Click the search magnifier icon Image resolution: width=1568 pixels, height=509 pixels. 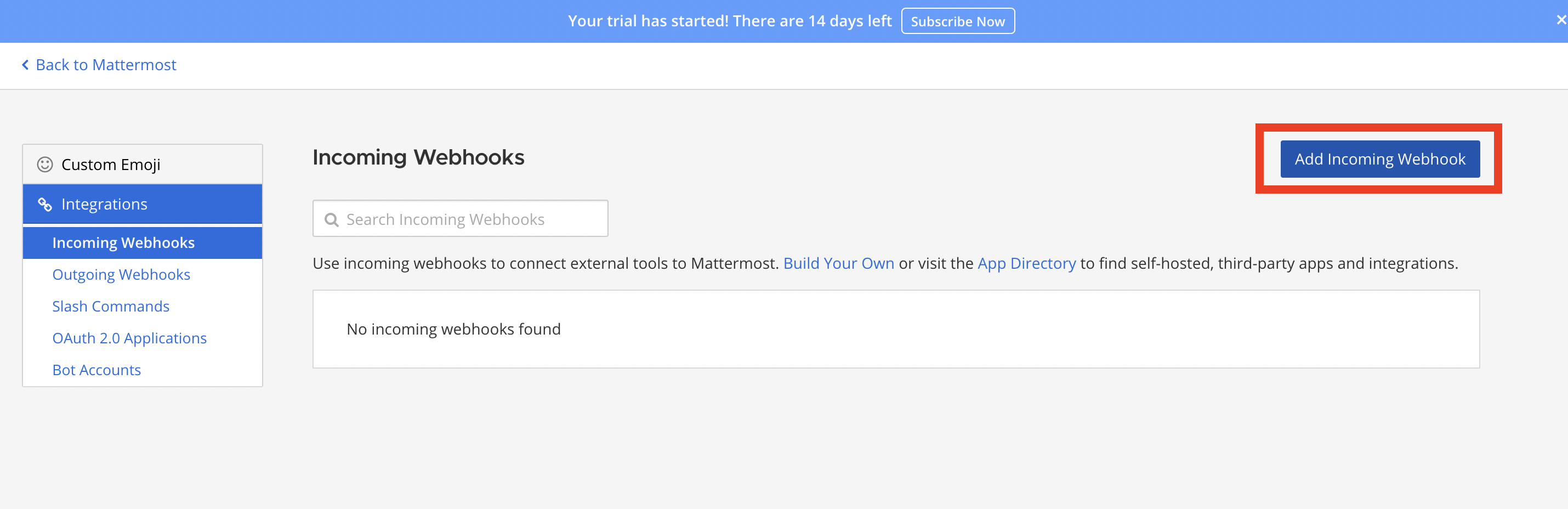(x=331, y=220)
